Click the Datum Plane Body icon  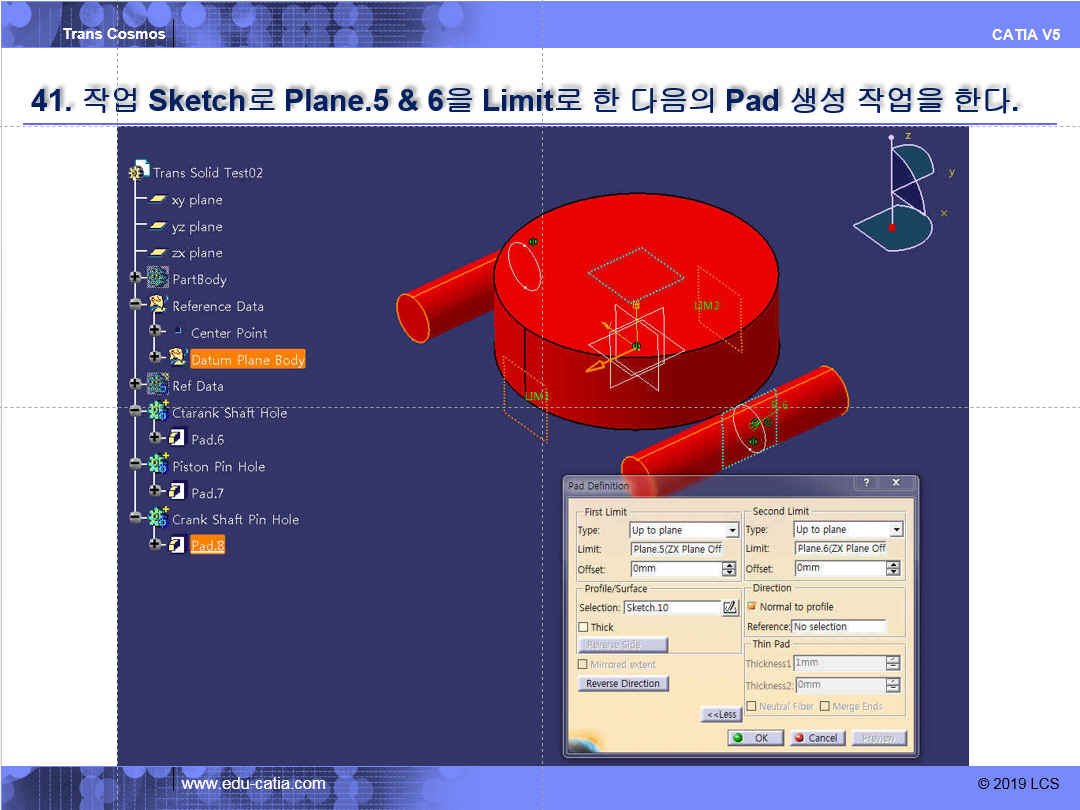[178, 358]
